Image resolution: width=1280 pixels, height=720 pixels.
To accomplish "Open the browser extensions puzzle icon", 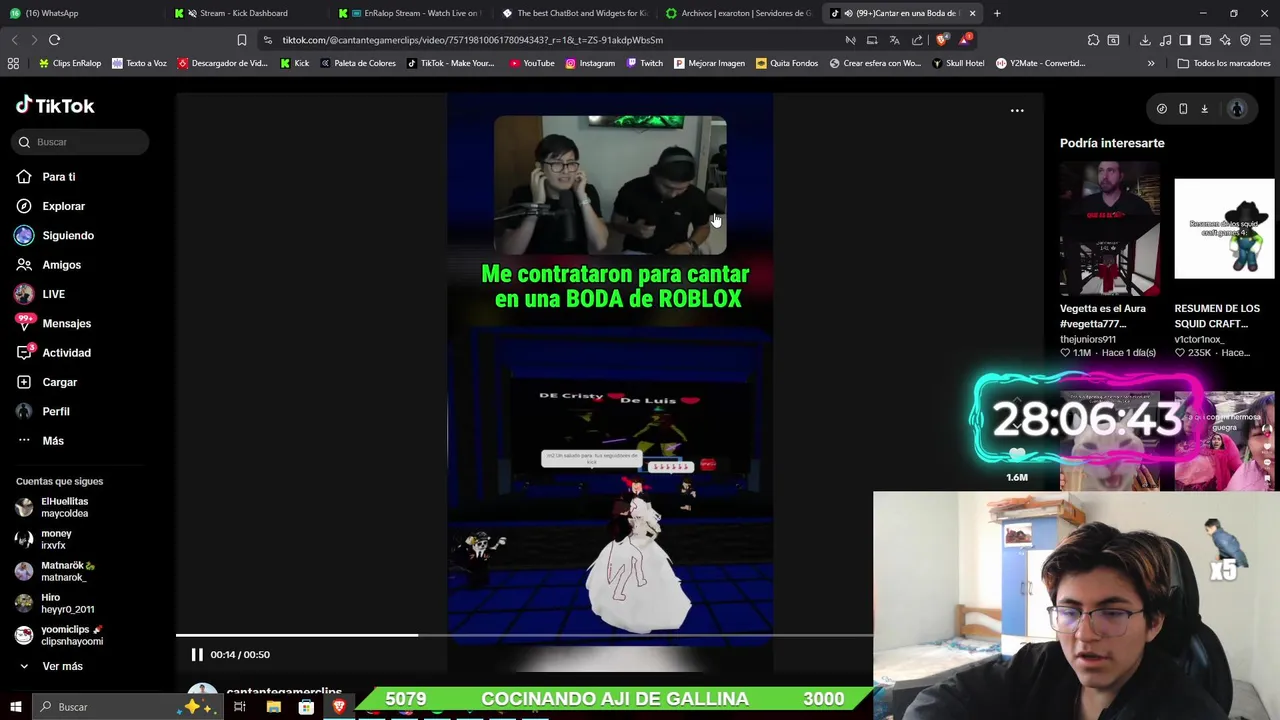I will click(x=1093, y=40).
